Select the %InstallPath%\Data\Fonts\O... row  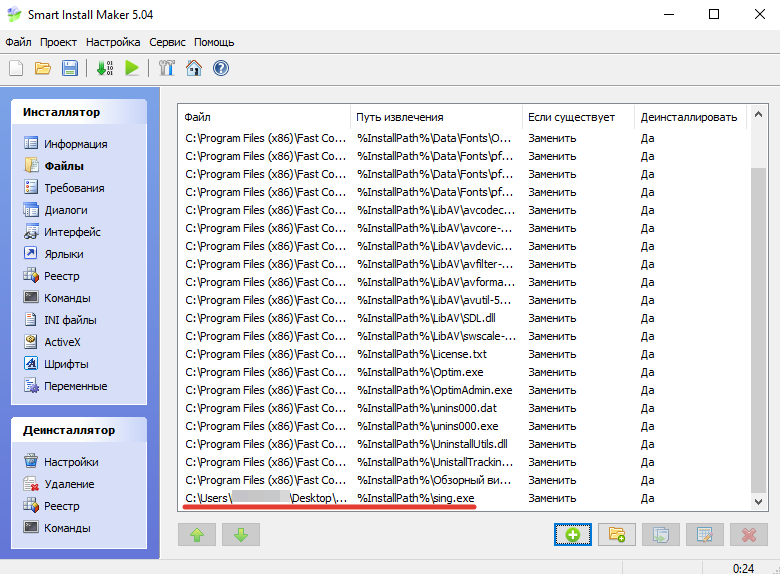(464, 138)
